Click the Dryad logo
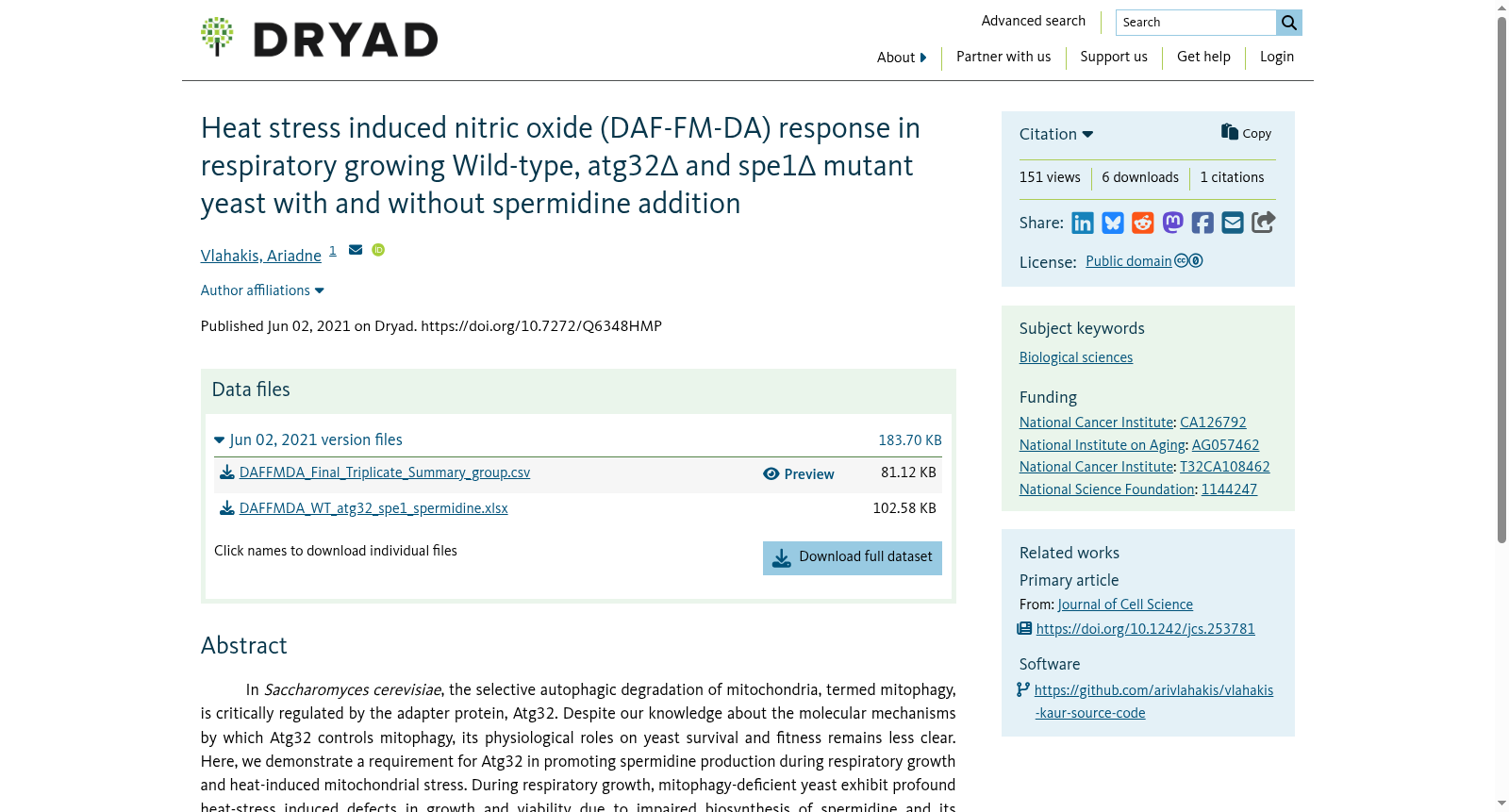Screen dimensions: 1509x812 pyautogui.click(x=319, y=38)
